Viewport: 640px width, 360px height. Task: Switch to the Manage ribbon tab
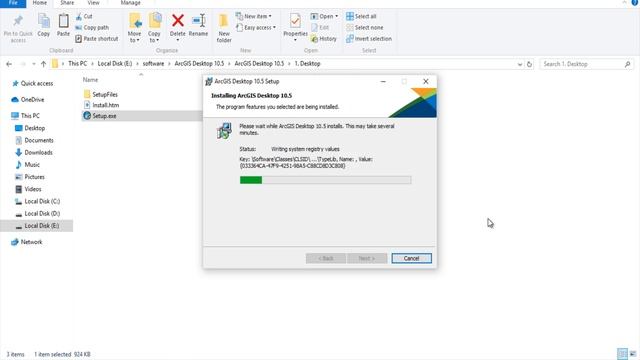(130, 3)
